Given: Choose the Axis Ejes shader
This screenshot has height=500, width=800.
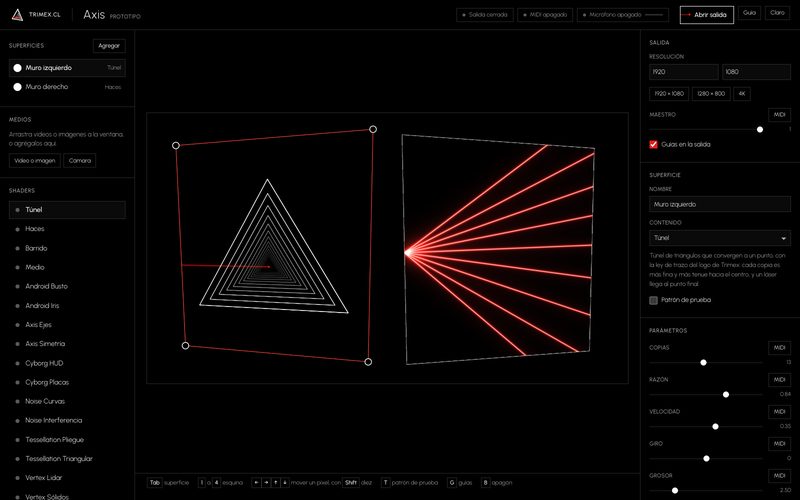Looking at the screenshot, I should pos(67,324).
